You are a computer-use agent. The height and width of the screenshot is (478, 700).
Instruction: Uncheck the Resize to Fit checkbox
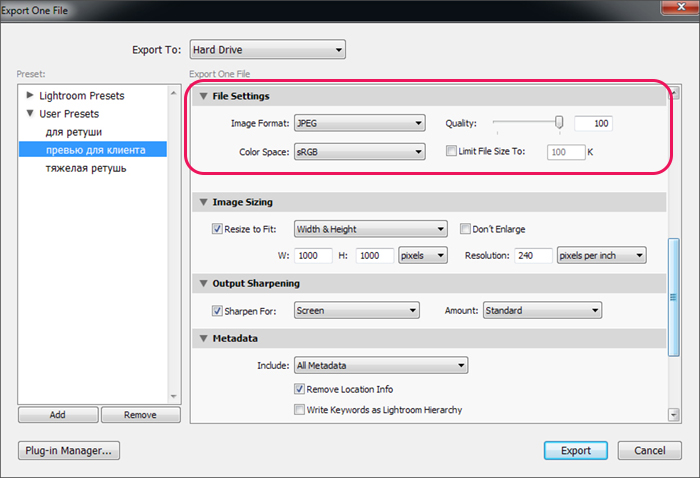tap(217, 229)
